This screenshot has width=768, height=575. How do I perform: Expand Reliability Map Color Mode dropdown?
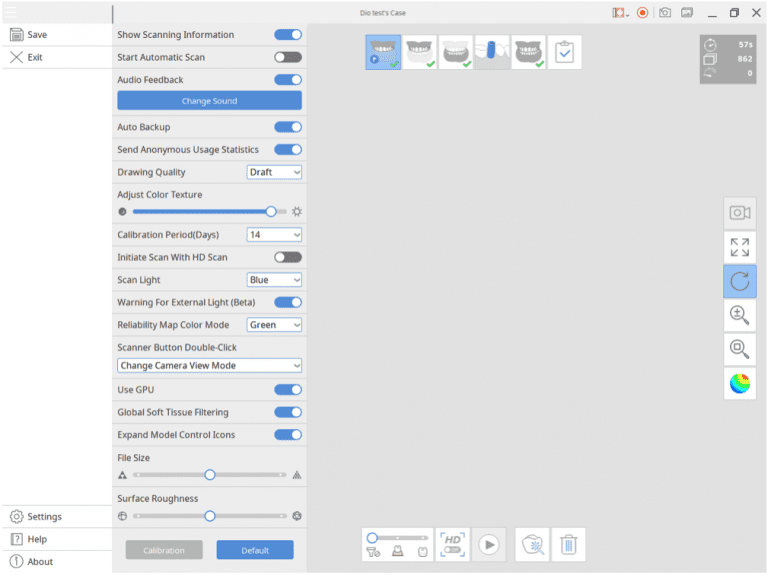tap(274, 325)
